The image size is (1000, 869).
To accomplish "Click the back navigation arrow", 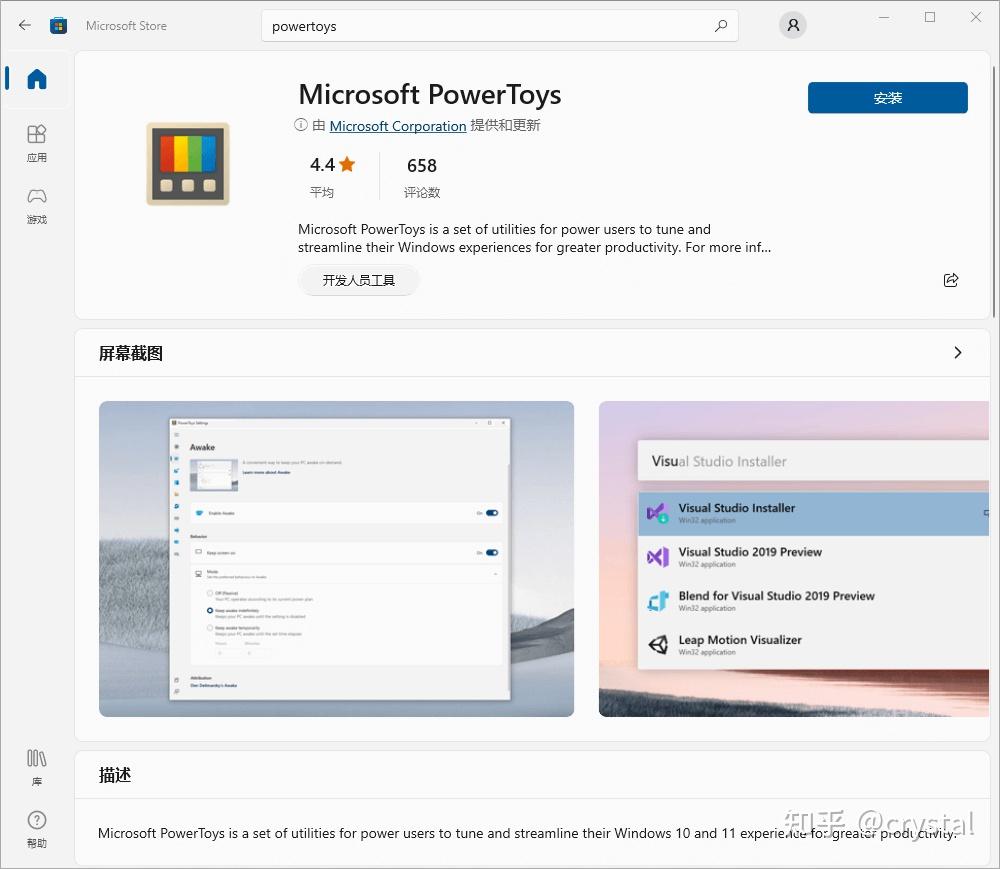I will coord(24,25).
